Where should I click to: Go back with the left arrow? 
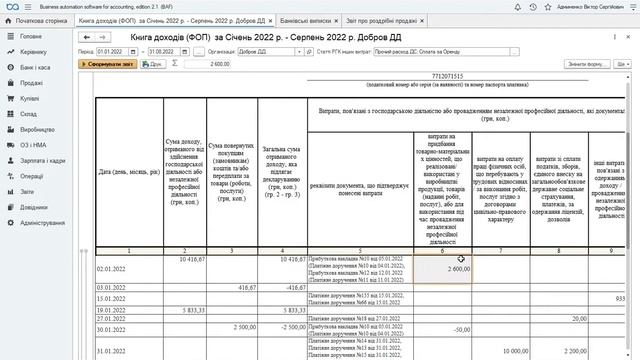87,37
